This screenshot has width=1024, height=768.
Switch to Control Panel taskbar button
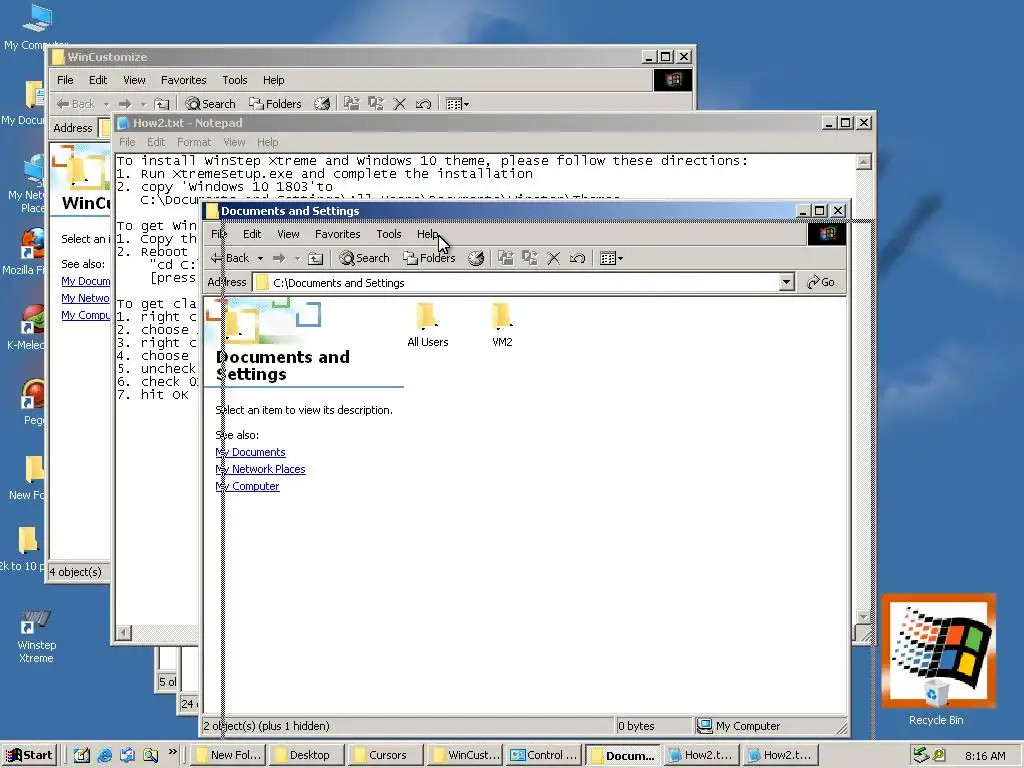(x=545, y=755)
